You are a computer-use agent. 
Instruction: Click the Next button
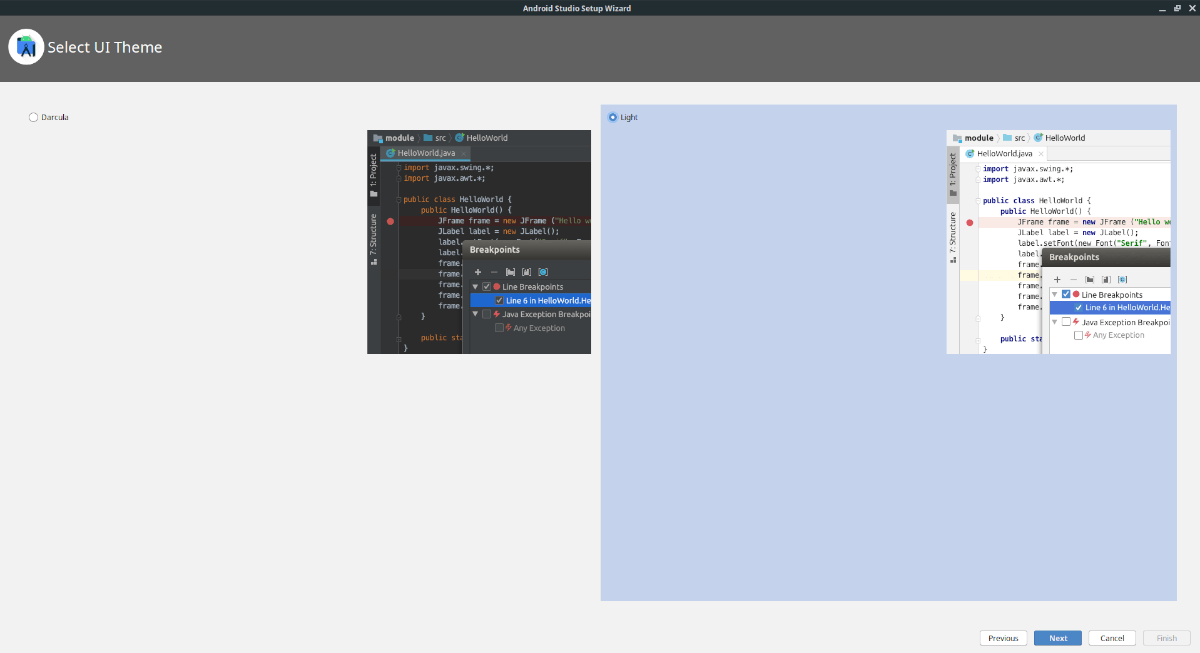1057,637
